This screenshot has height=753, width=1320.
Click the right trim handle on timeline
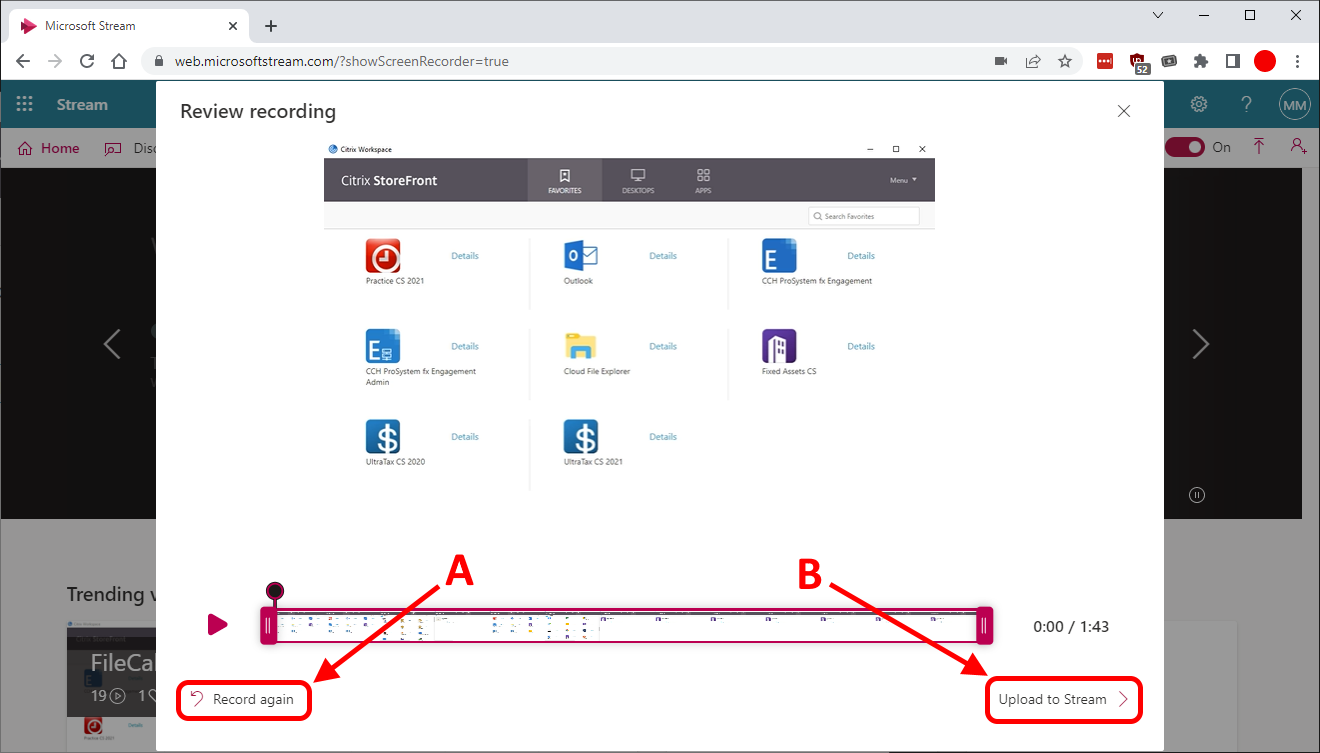pyautogui.click(x=985, y=626)
